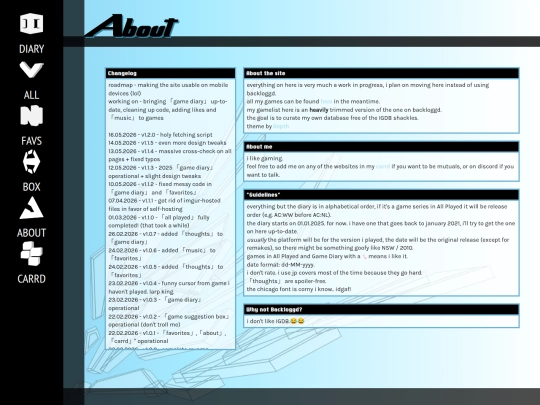The image size is (540, 405).
Task: Select the BOX sidebar label
Action: 31,187
